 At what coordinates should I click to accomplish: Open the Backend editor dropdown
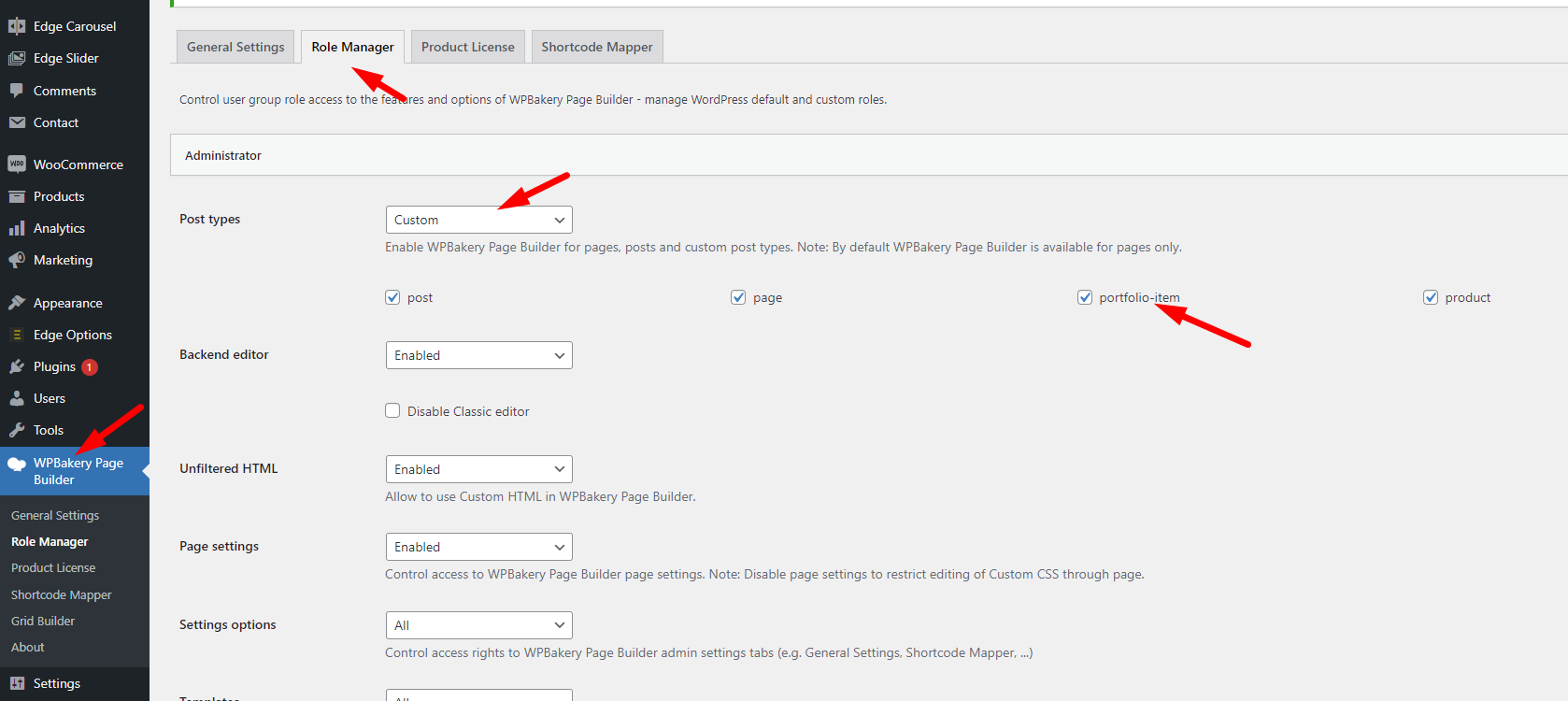click(x=478, y=355)
